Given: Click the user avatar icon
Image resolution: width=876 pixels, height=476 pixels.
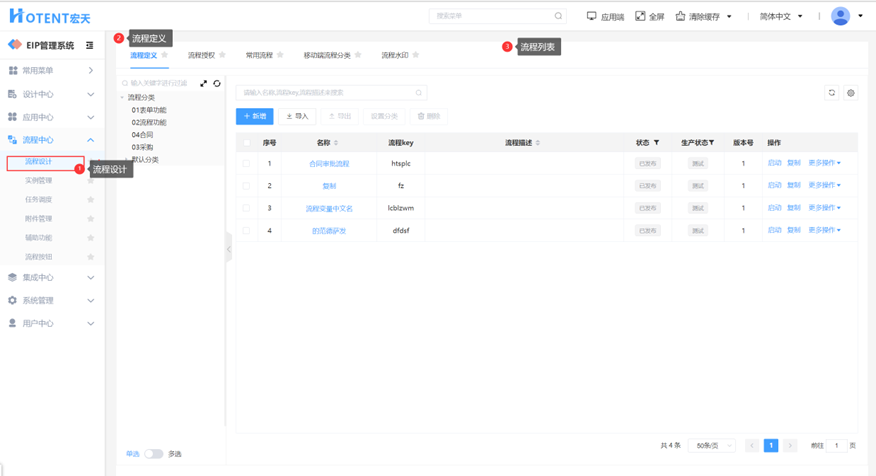Looking at the screenshot, I should click(x=840, y=16).
